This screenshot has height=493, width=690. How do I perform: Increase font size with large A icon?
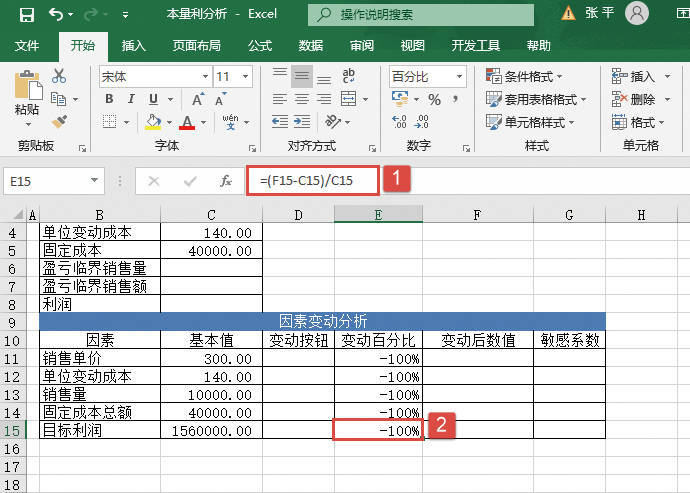pos(198,99)
